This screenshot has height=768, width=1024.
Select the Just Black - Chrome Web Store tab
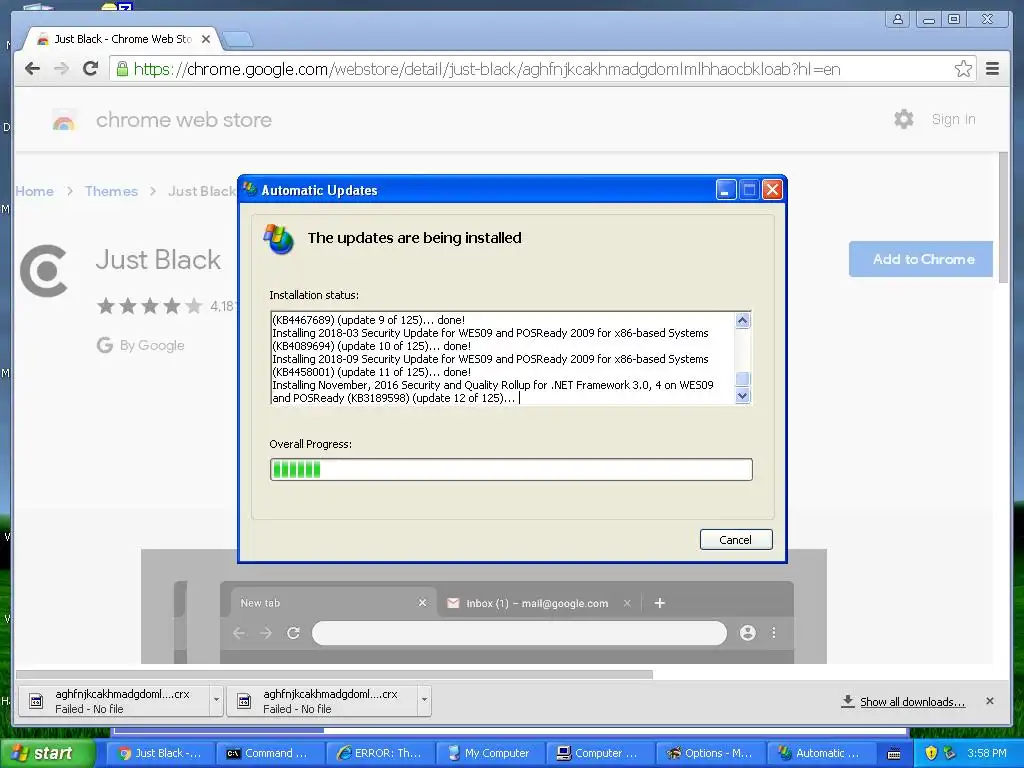(123, 39)
